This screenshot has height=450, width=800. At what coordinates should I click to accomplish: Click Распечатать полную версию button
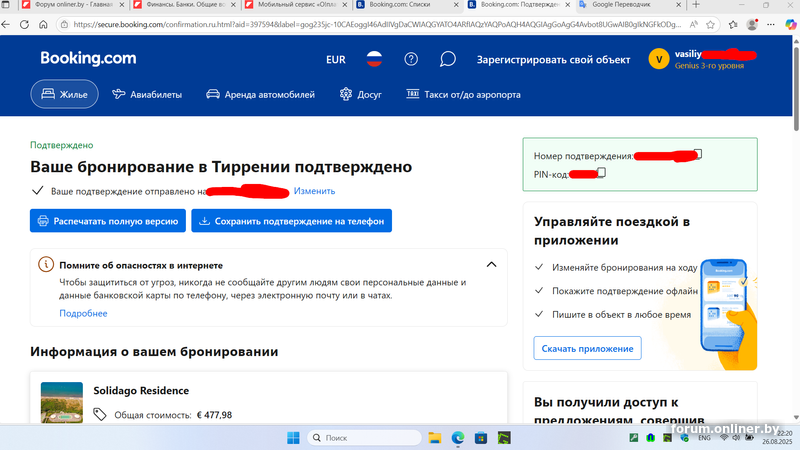(108, 221)
